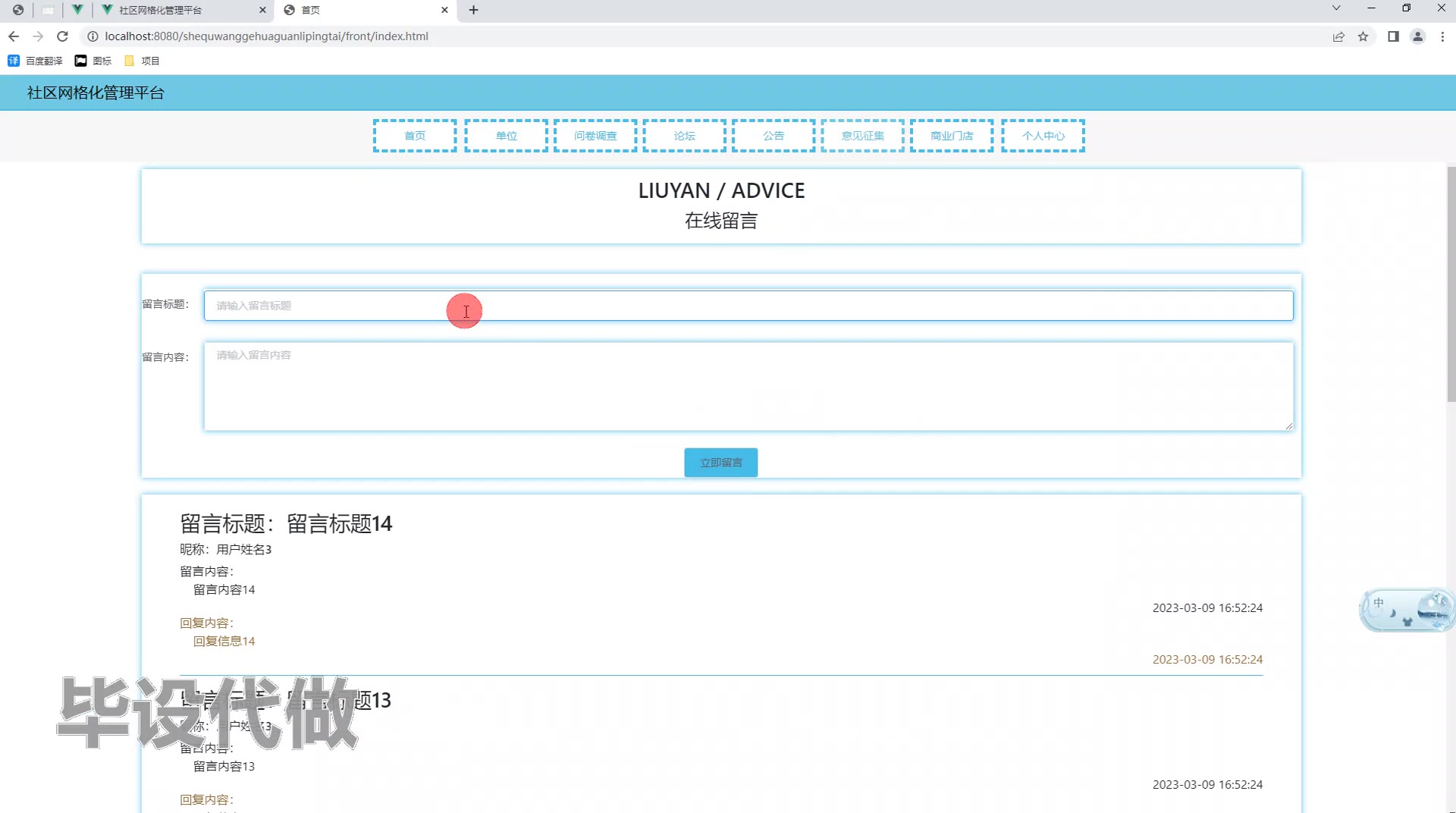
Task: Click the 留言标题 input field
Action: (748, 306)
